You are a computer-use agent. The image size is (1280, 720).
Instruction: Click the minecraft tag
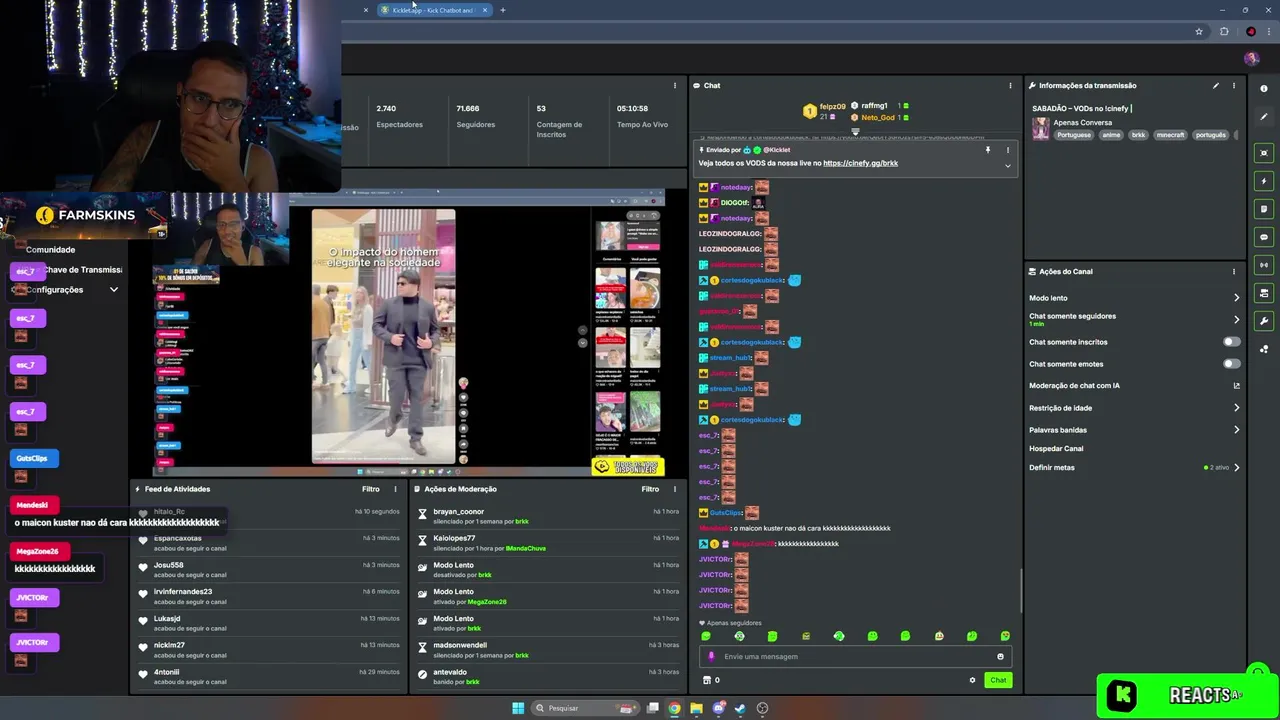(x=1170, y=135)
